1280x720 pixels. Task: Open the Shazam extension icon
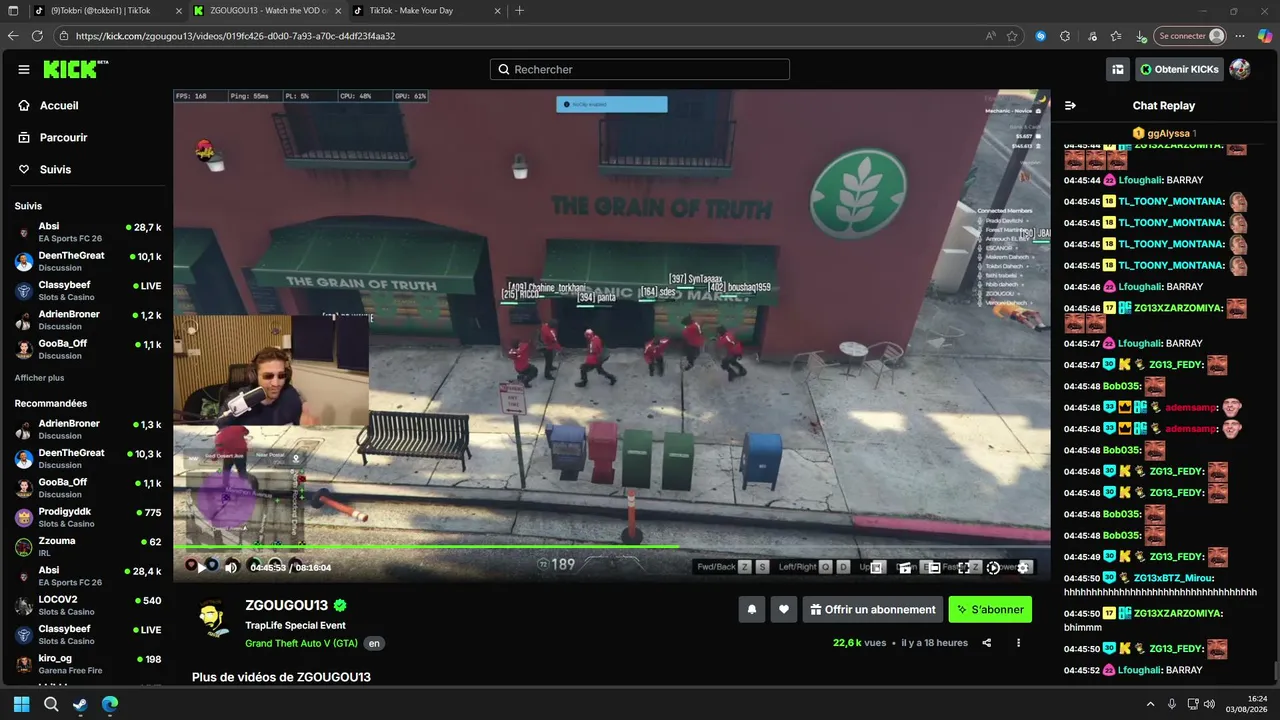coord(1041,36)
